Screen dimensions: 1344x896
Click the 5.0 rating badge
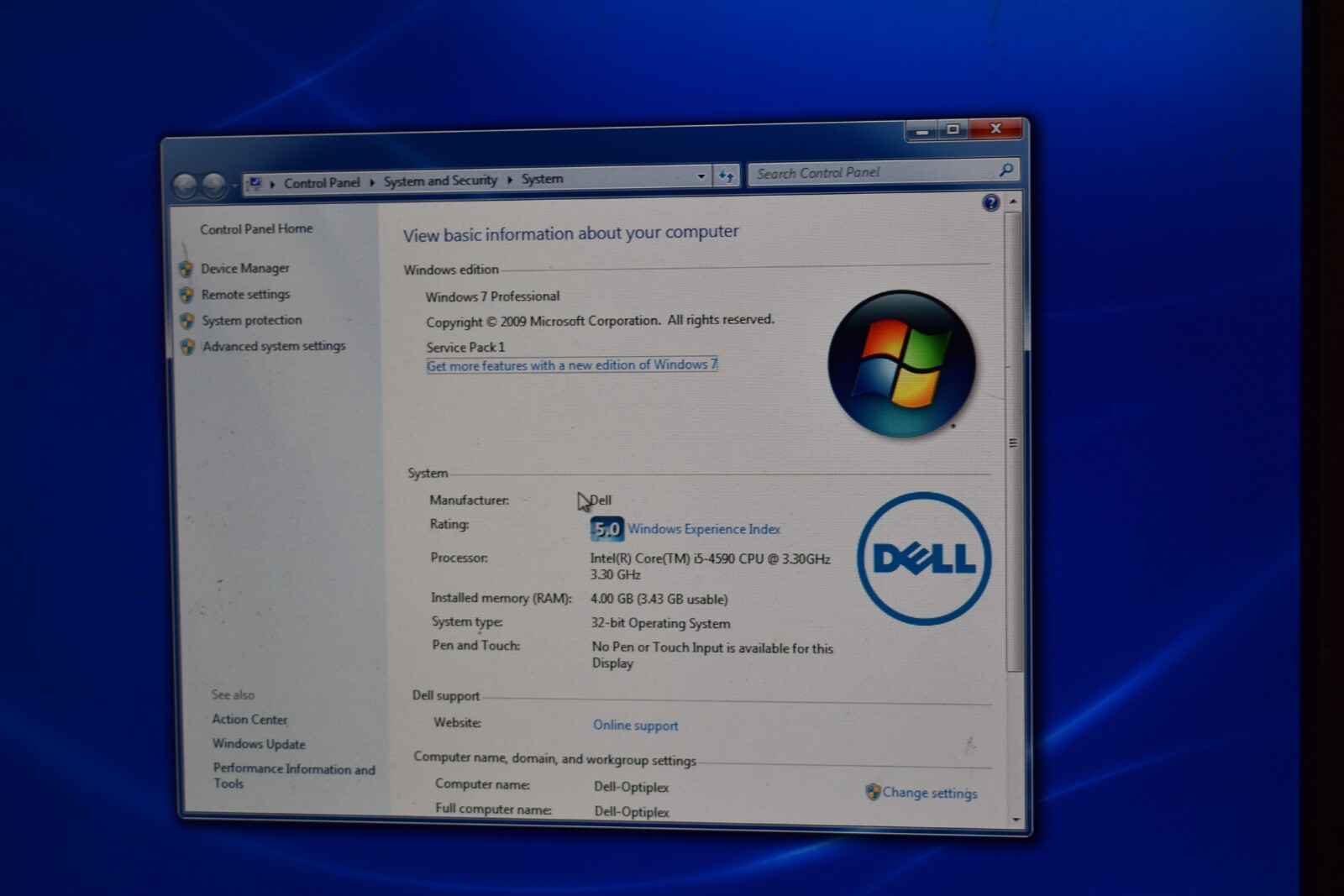click(606, 529)
